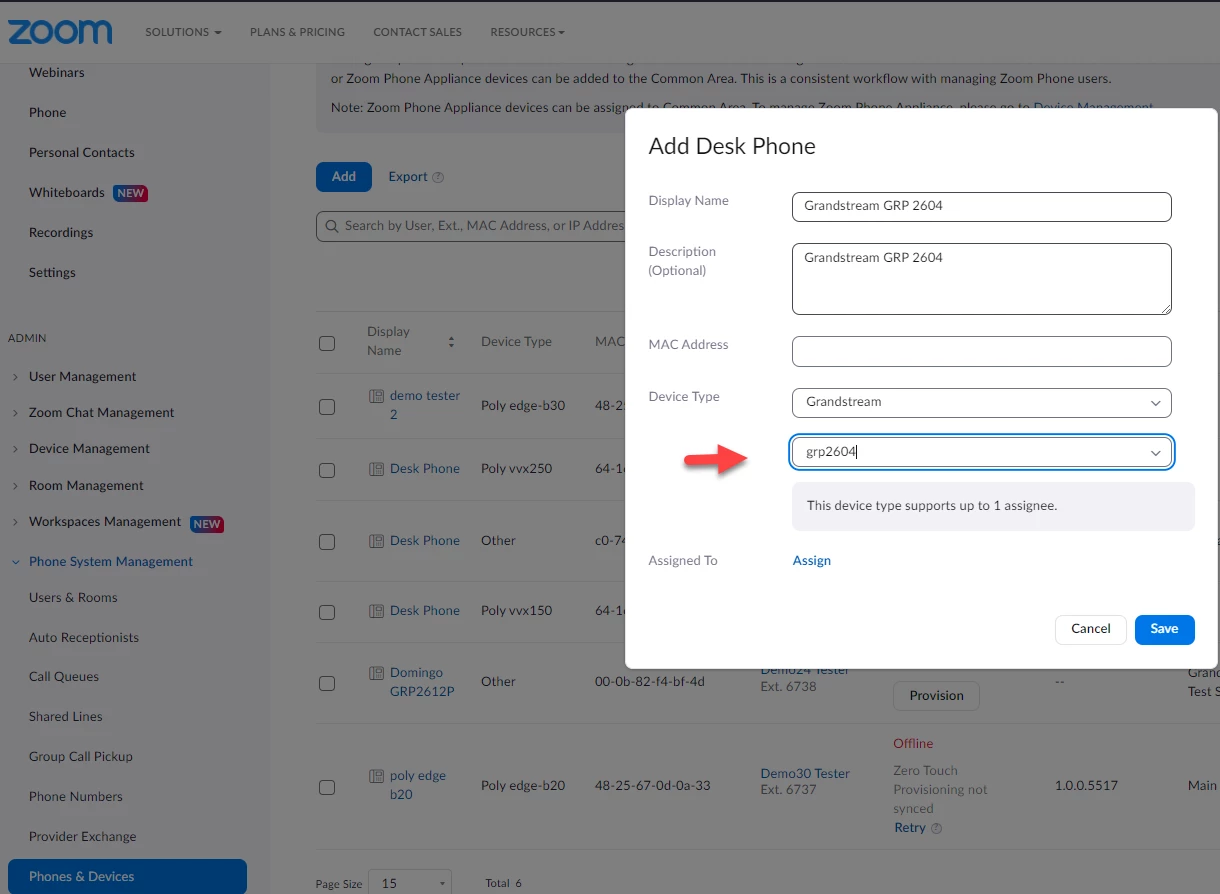The image size is (1220, 894).
Task: Click the MAC Address input field
Action: click(981, 351)
